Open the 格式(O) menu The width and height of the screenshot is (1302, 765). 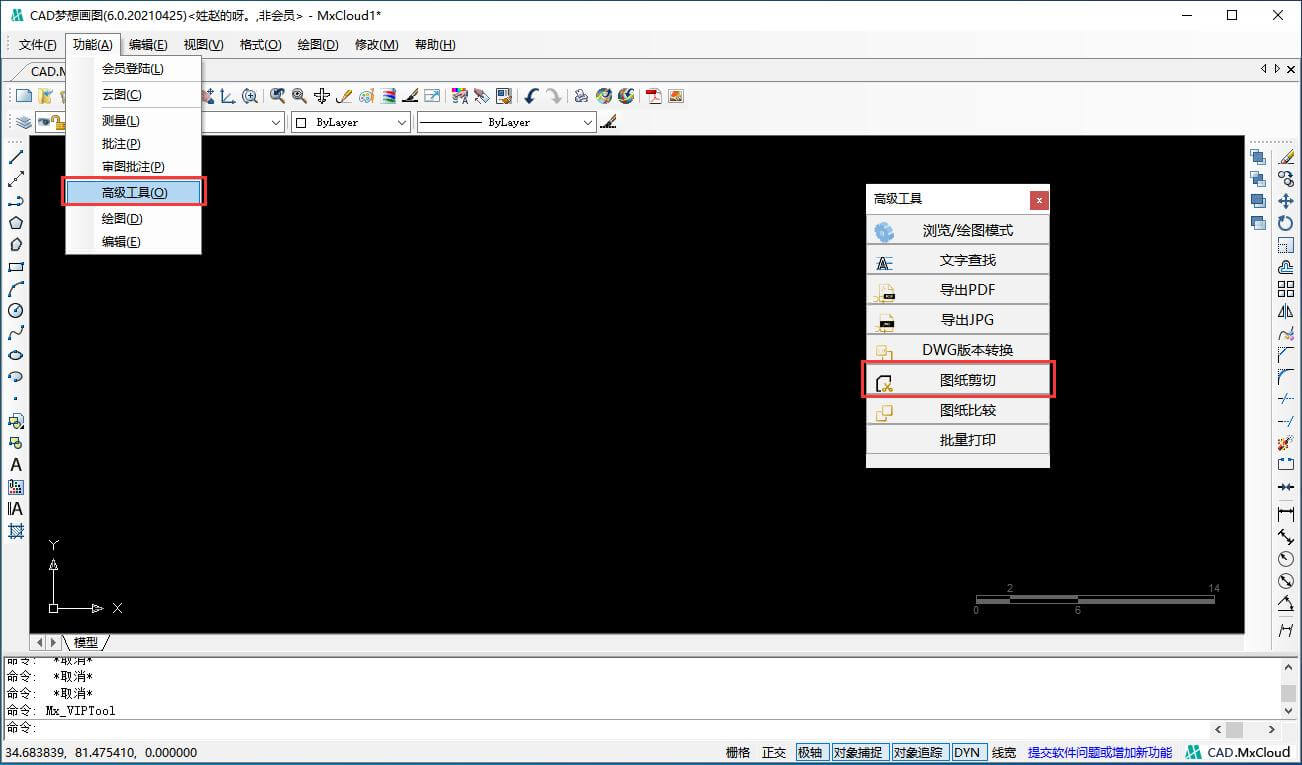[261, 45]
